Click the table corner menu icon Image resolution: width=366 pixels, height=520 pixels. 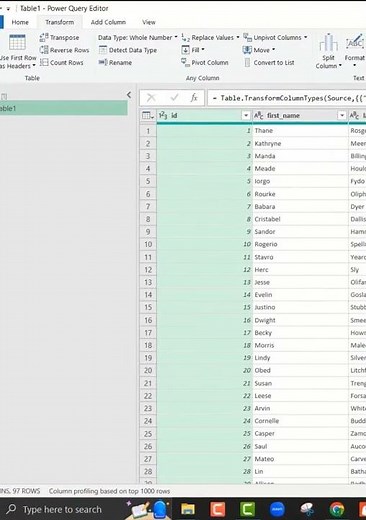pos(148,115)
